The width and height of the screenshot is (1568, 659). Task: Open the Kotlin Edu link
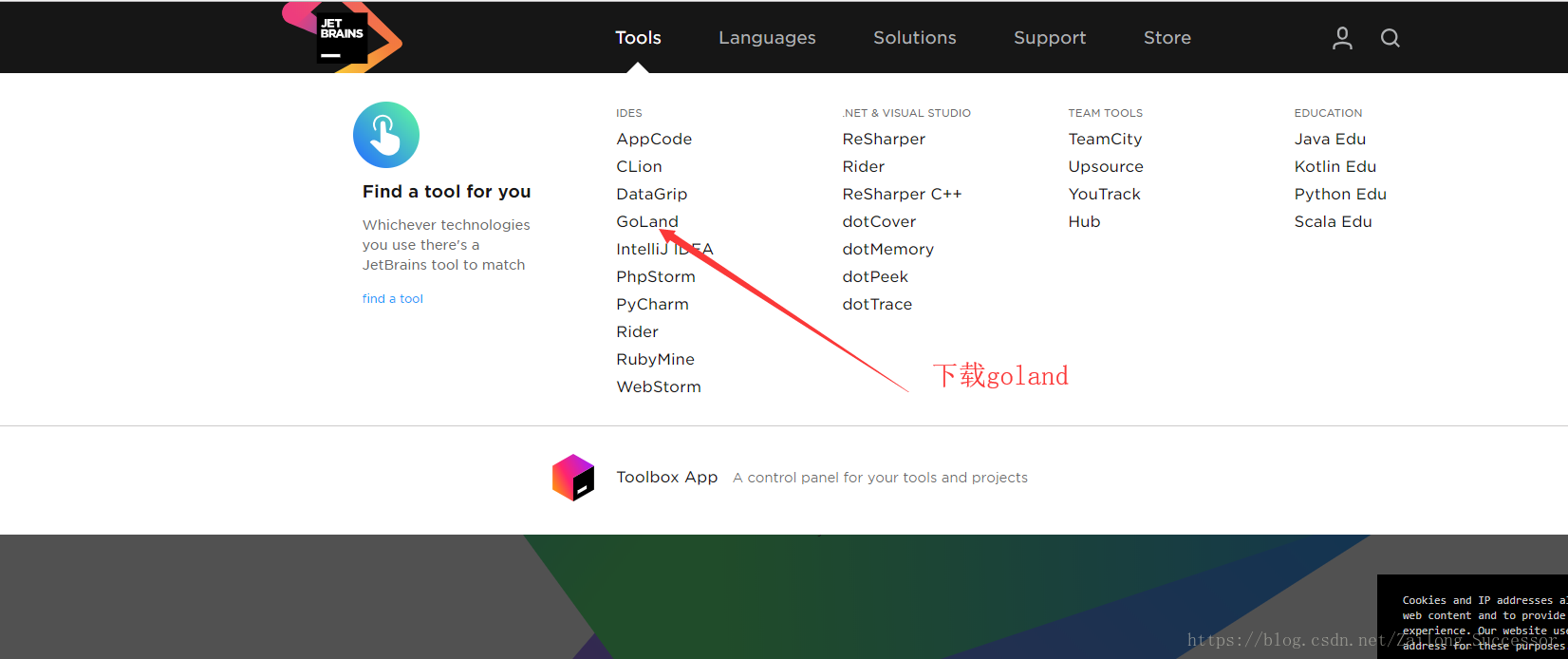(x=1335, y=166)
